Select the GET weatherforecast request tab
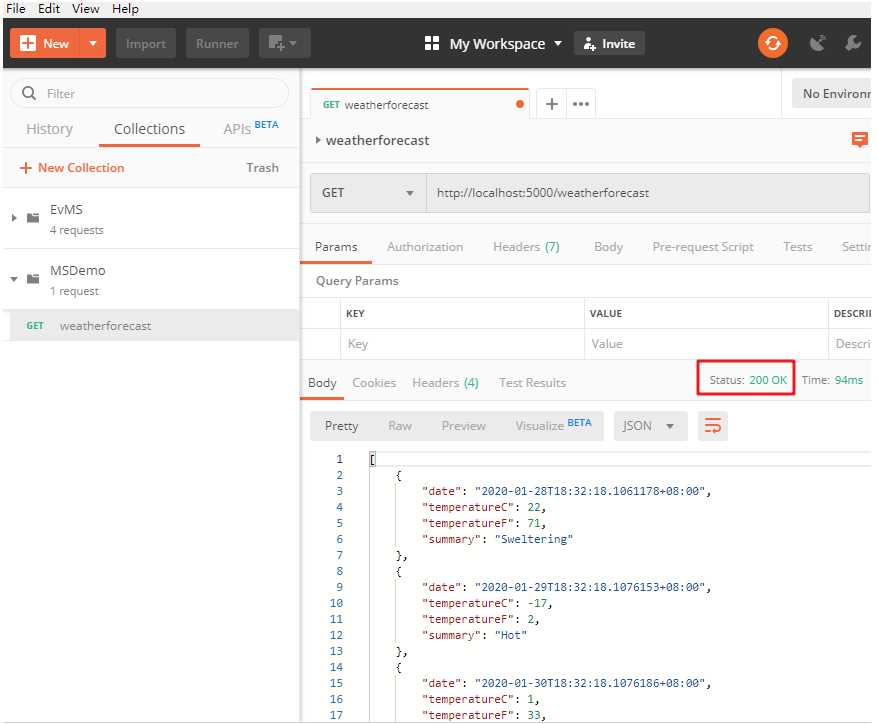Image resolution: width=878 pixels, height=724 pixels. point(419,104)
